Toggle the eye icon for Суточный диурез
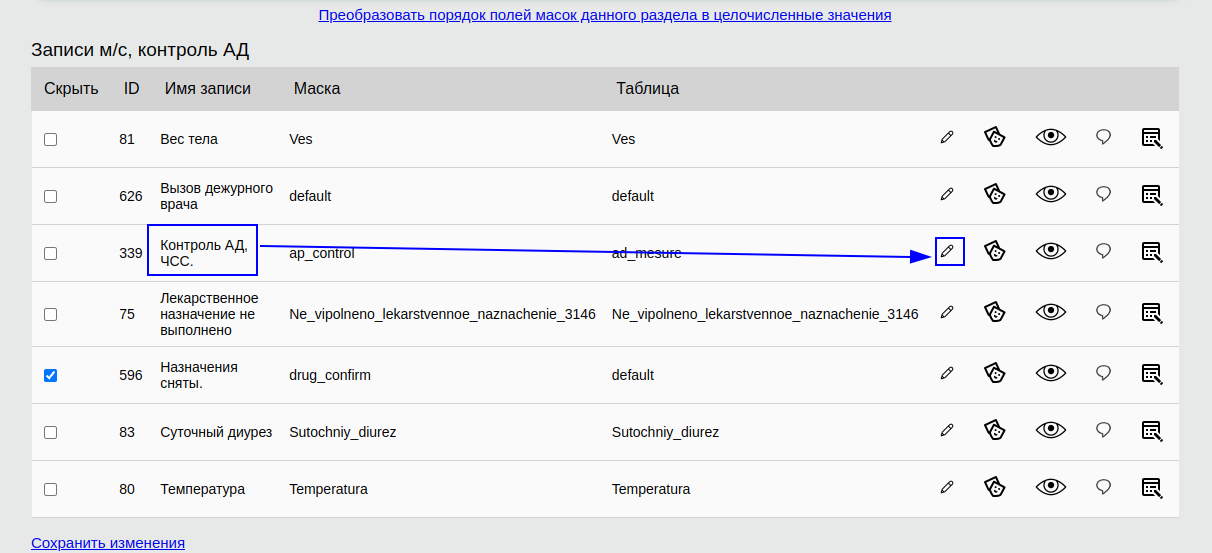Image resolution: width=1212 pixels, height=553 pixels. tap(1051, 430)
